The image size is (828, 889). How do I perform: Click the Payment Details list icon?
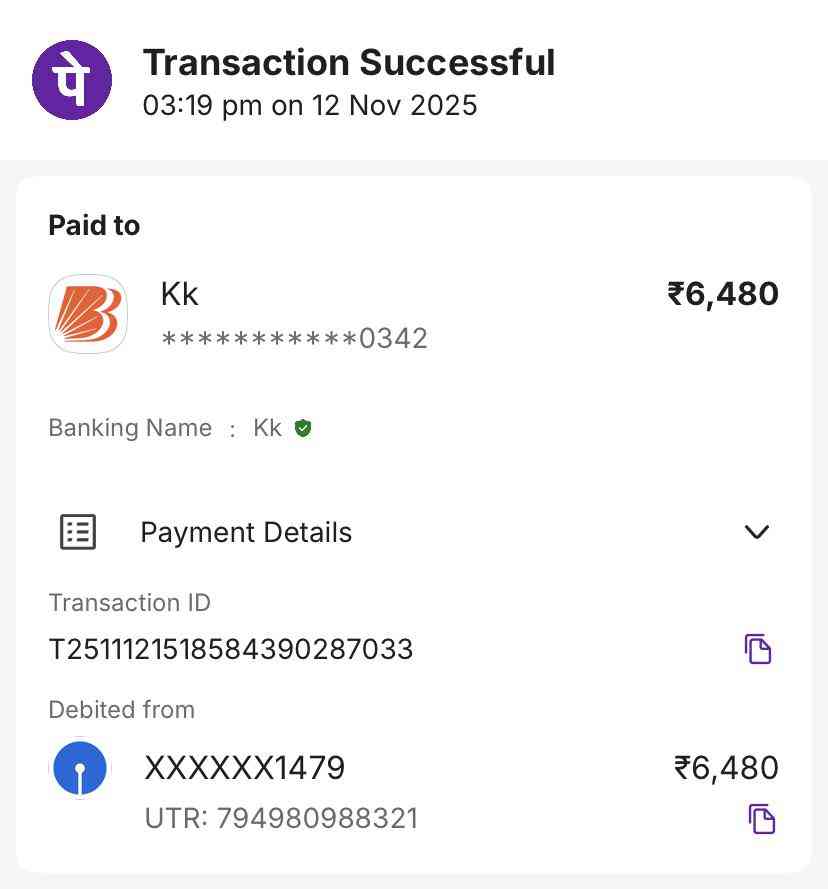[78, 532]
